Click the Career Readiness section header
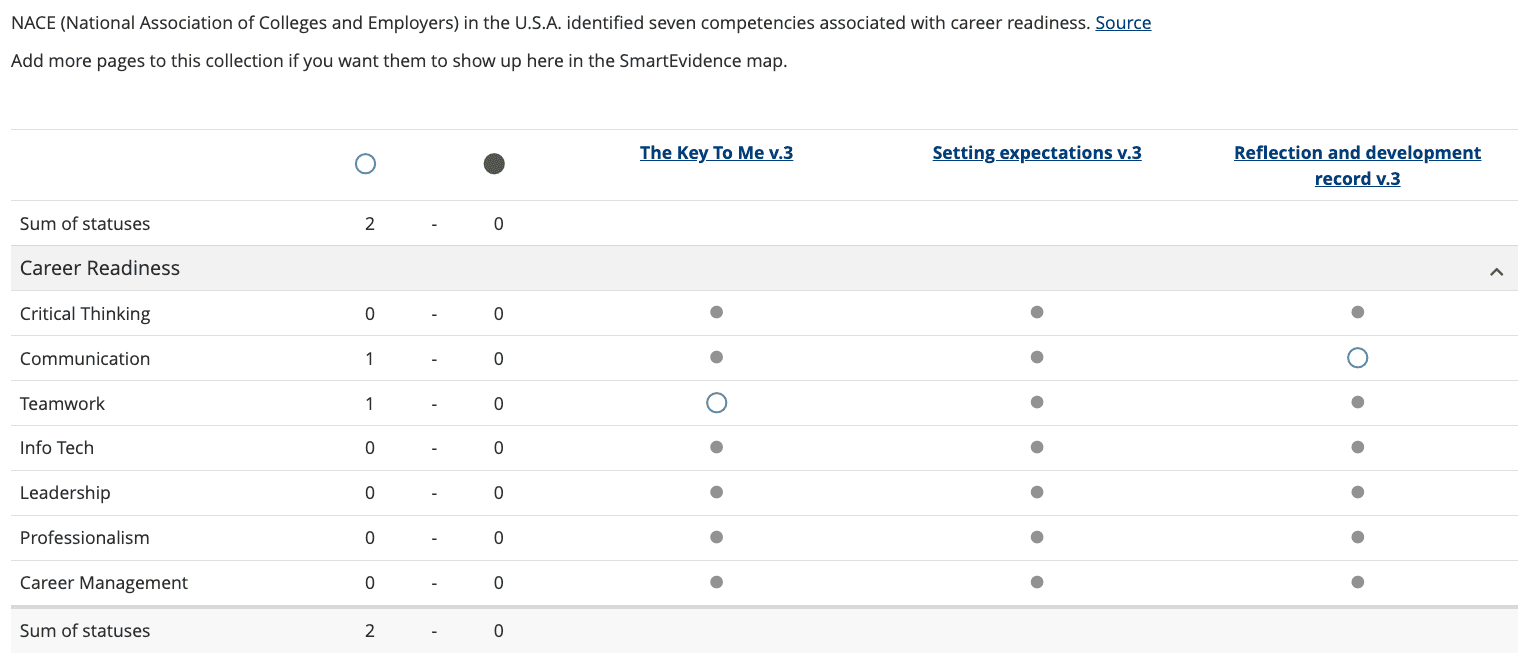The image size is (1530, 671). 100,268
